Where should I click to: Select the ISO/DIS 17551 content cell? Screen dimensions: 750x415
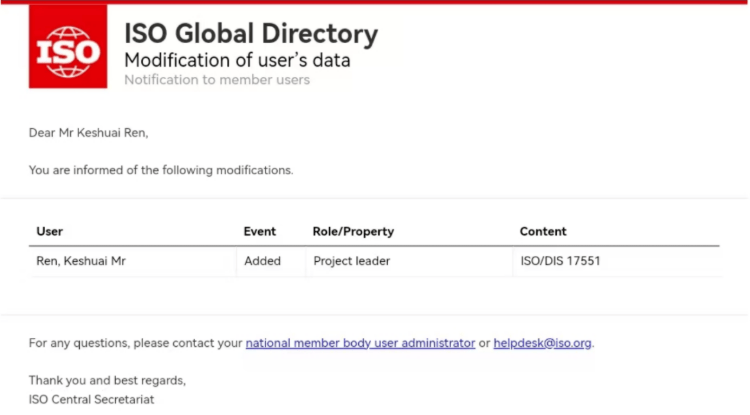(560, 261)
